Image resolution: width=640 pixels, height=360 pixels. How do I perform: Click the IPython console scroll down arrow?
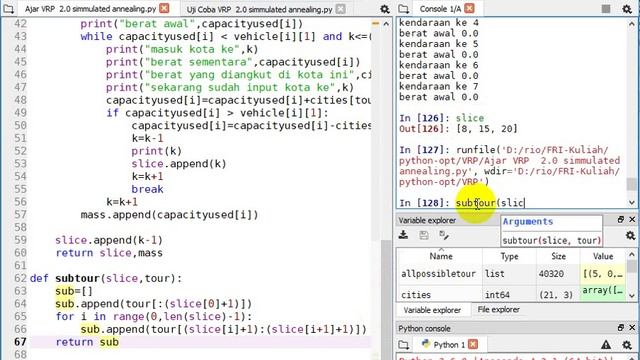point(631,202)
